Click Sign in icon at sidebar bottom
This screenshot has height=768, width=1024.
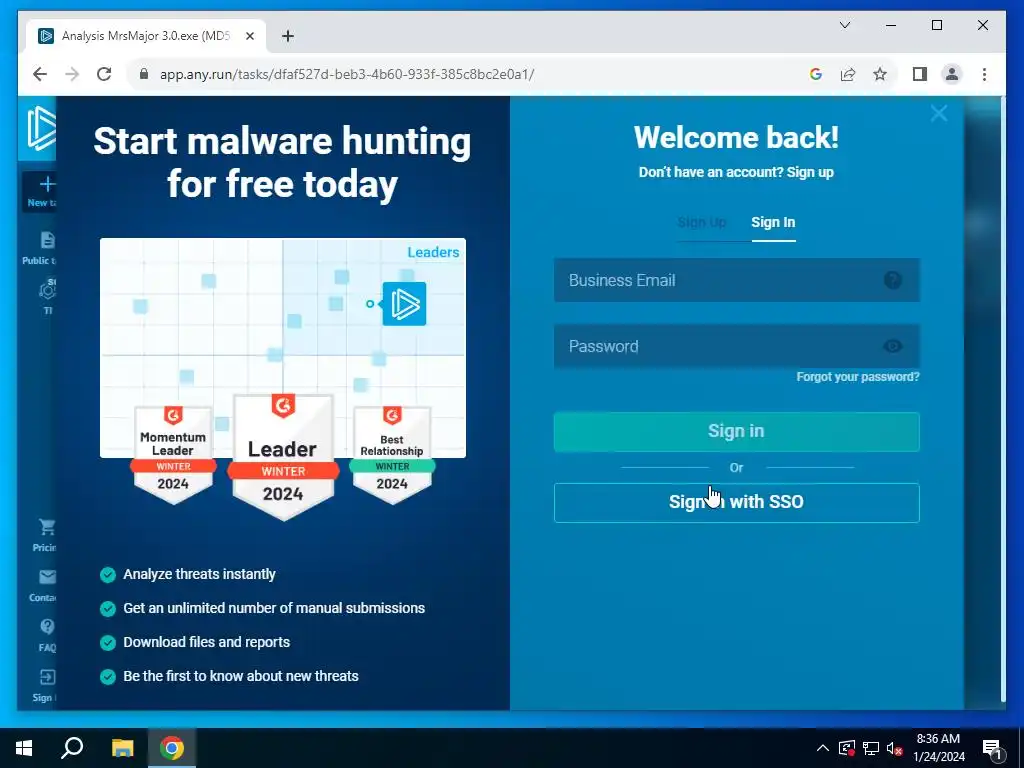point(47,677)
